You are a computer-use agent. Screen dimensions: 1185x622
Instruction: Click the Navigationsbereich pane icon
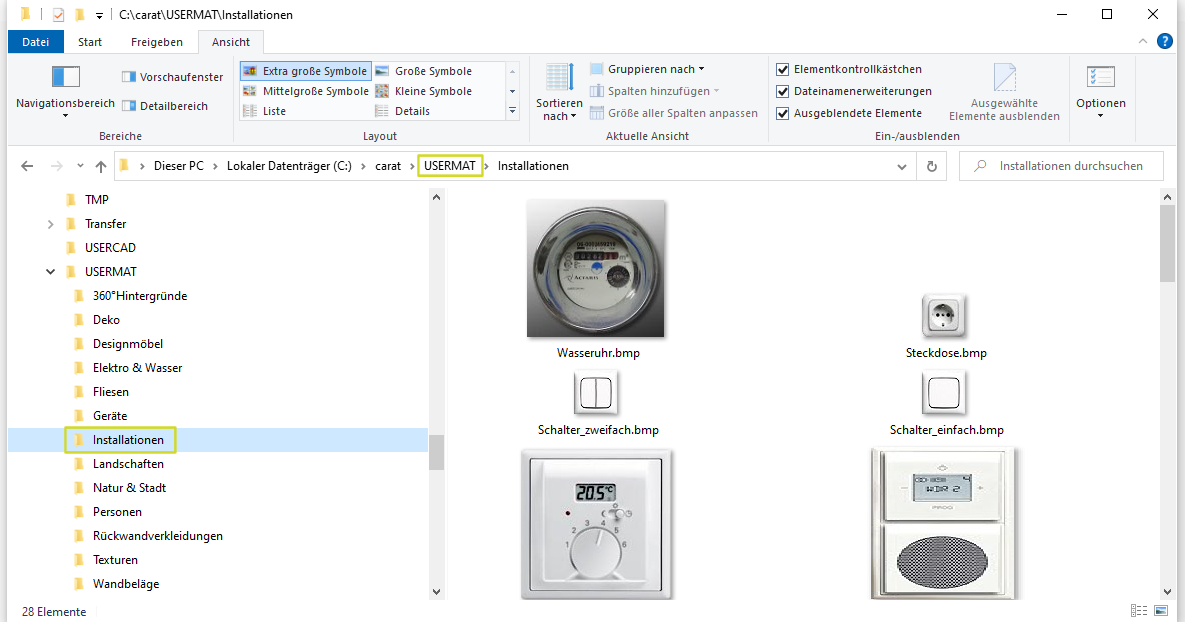[66, 77]
